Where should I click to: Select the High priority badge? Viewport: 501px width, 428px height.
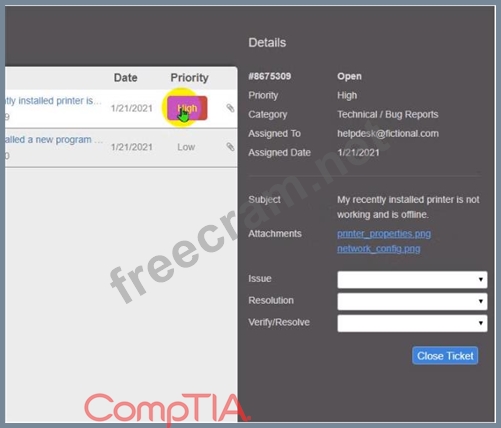point(187,108)
